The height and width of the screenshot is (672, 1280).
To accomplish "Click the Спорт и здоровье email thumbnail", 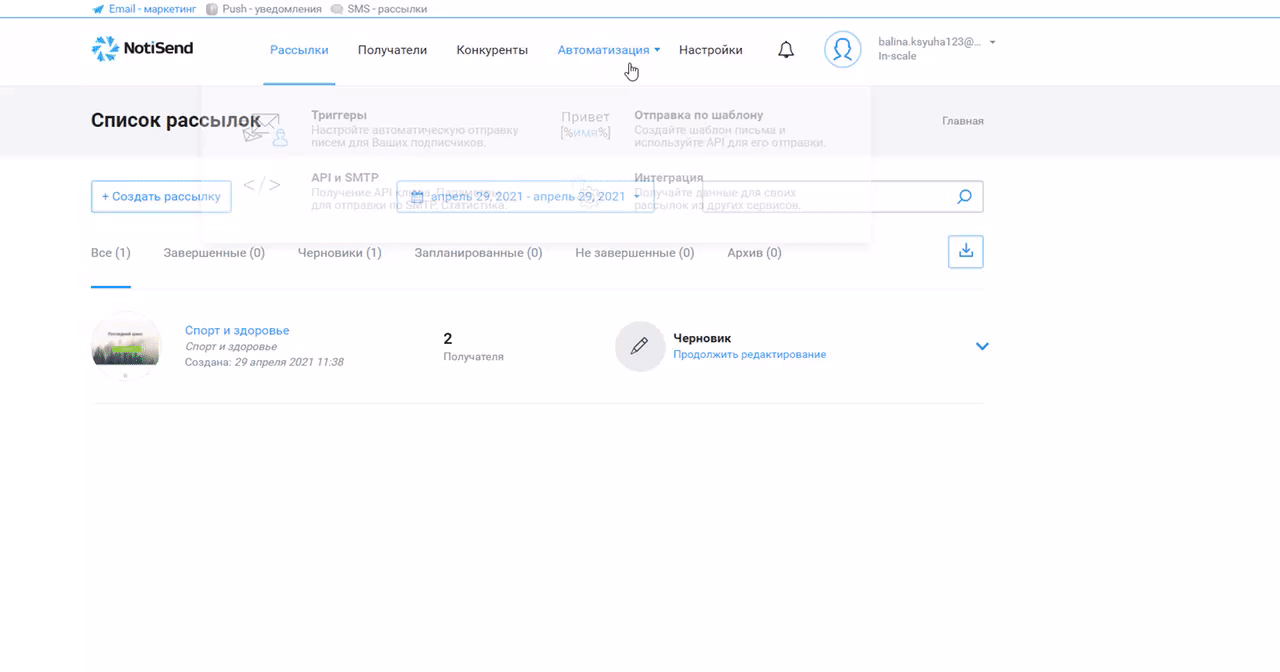I will point(126,346).
